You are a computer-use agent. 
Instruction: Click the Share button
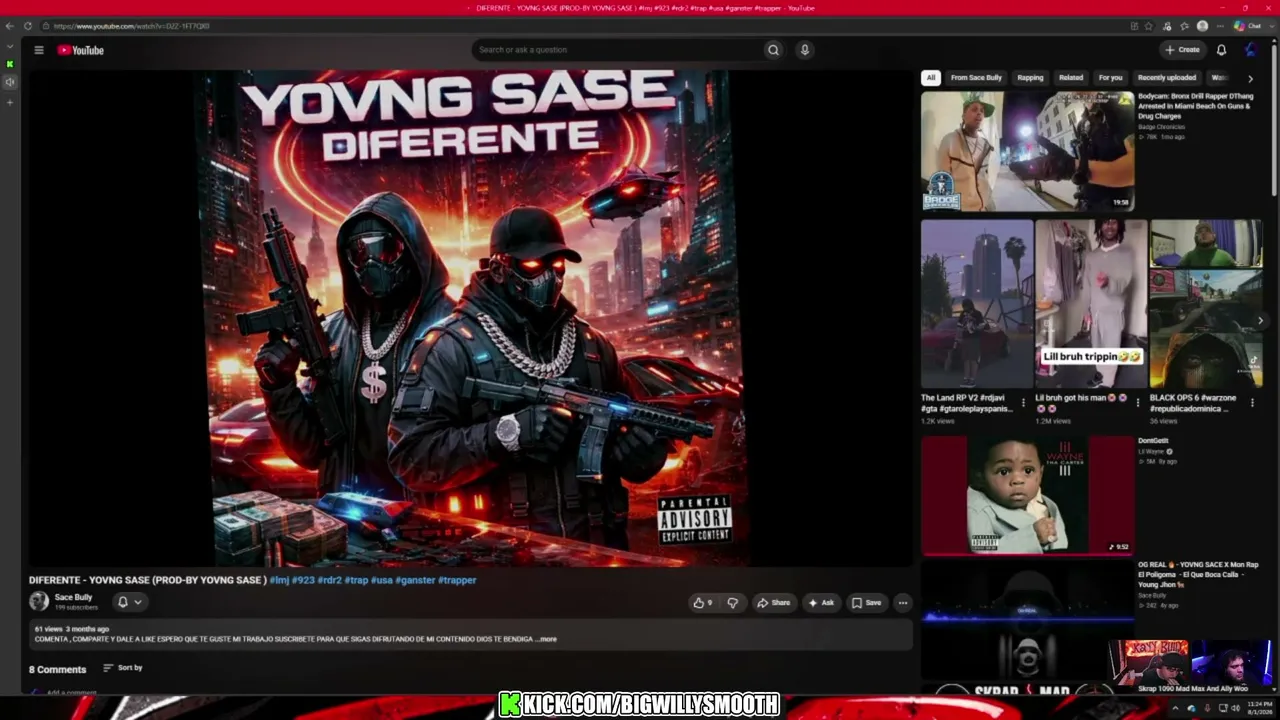pyautogui.click(x=774, y=603)
